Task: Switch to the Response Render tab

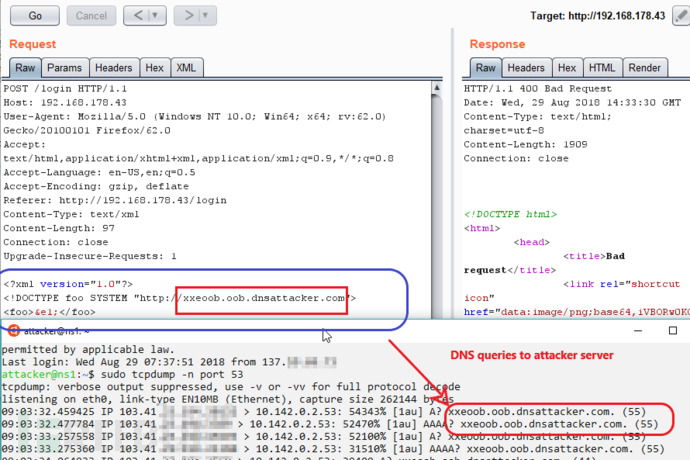Action: coord(645,68)
